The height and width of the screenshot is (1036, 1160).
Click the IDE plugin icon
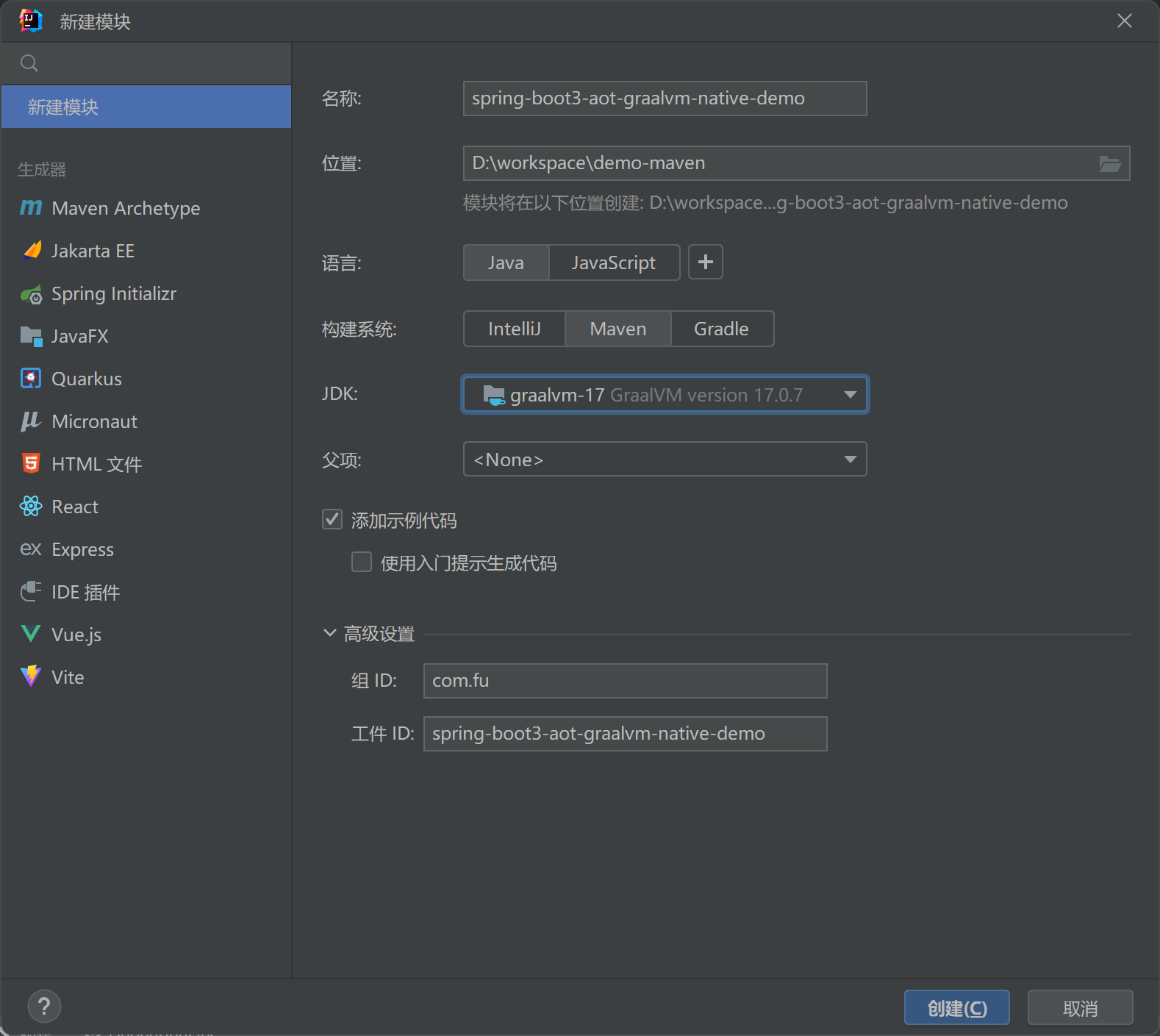(31, 591)
